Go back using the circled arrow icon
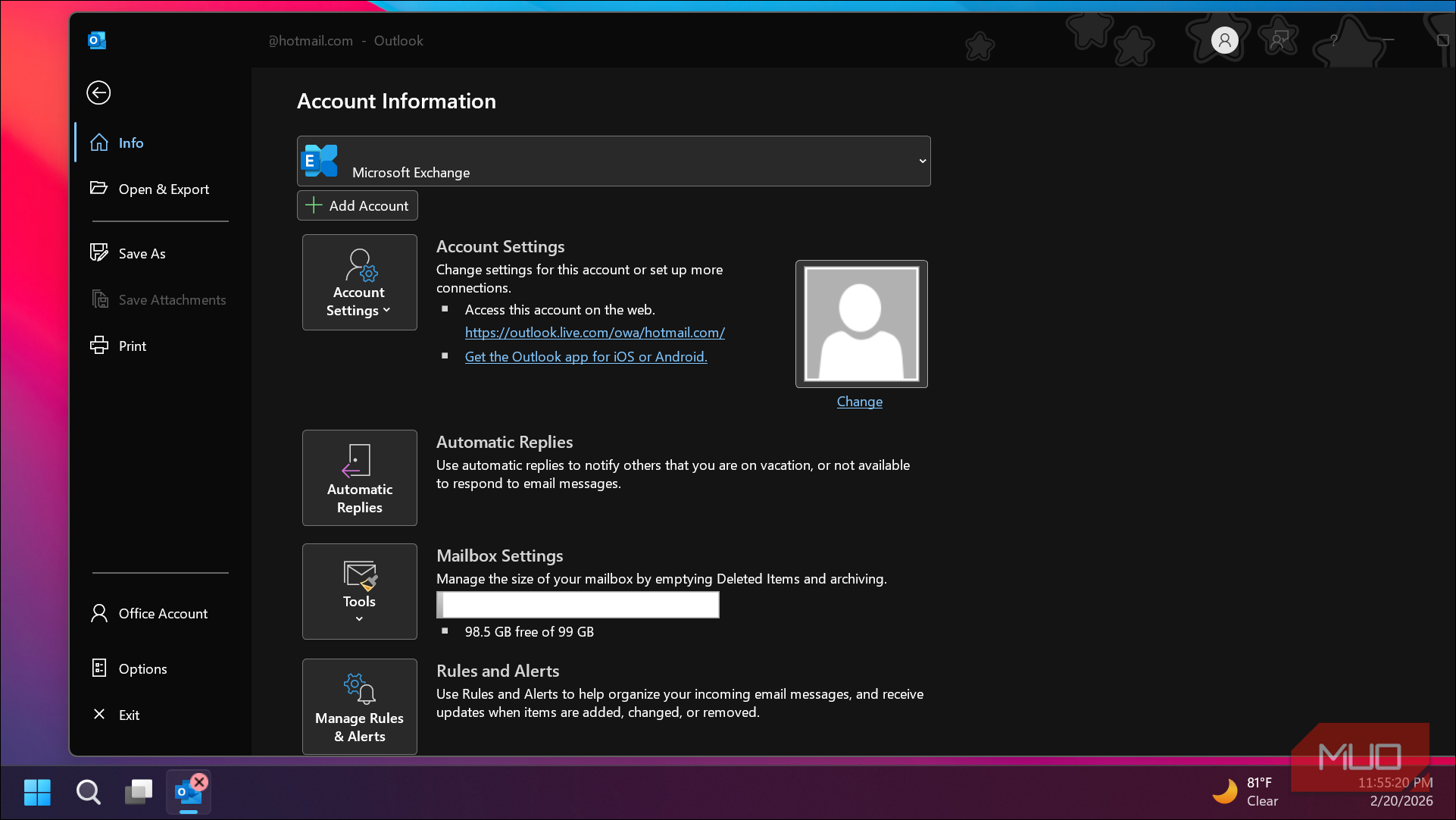Viewport: 1456px width, 820px height. (x=98, y=92)
